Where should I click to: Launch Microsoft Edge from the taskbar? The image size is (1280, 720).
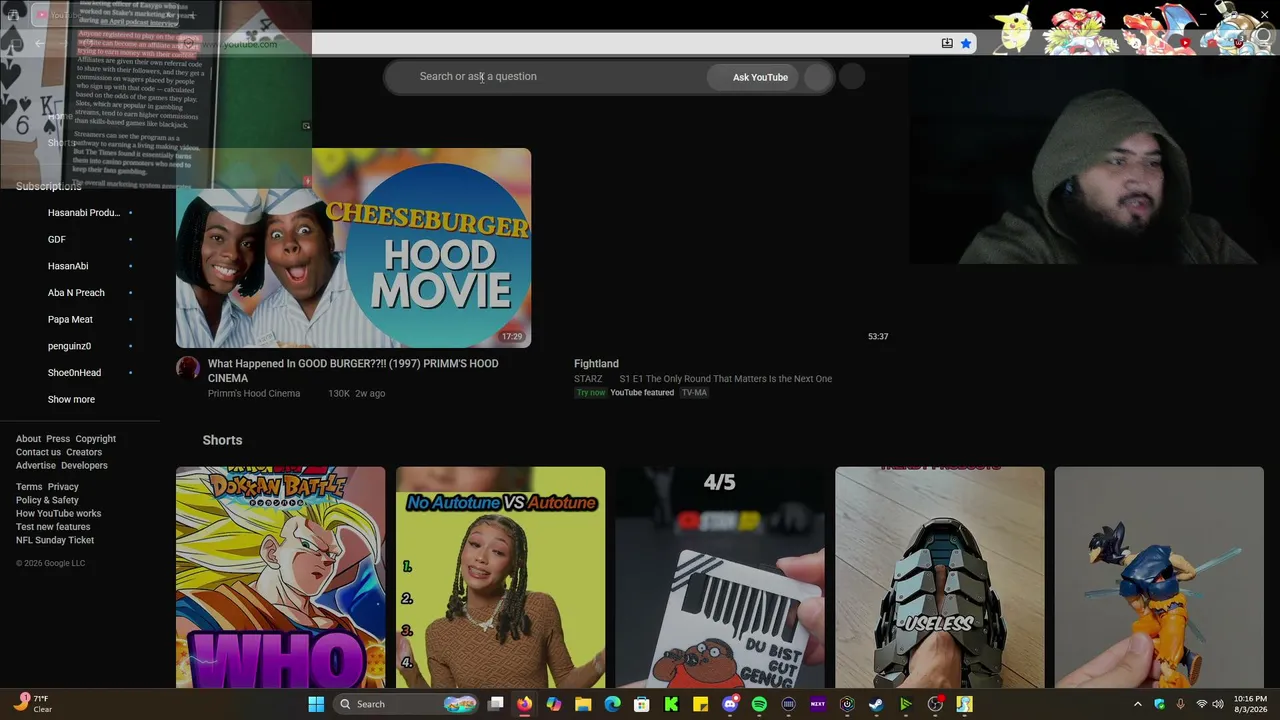(x=613, y=704)
